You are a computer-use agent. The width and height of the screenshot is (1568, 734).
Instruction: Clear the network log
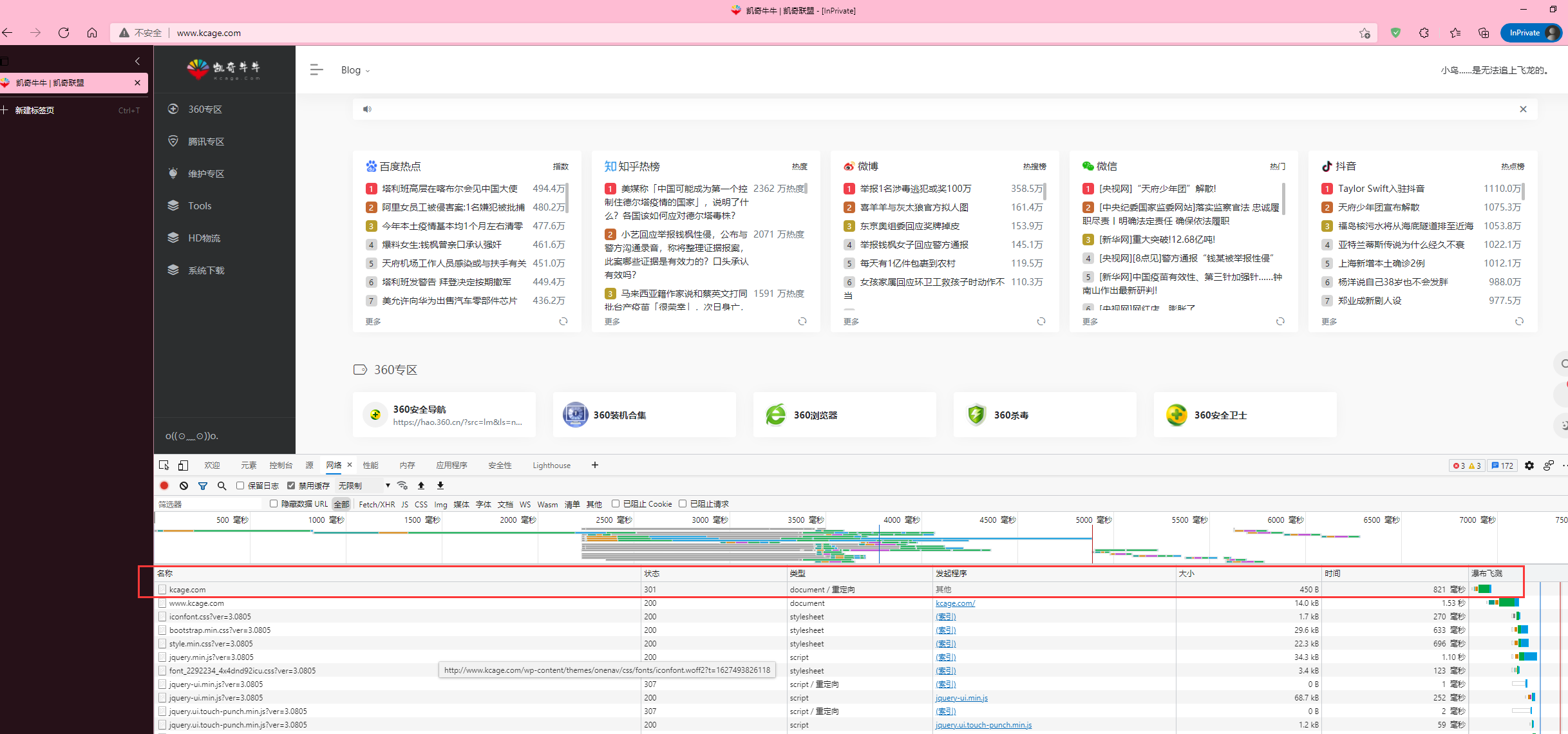pyautogui.click(x=184, y=485)
